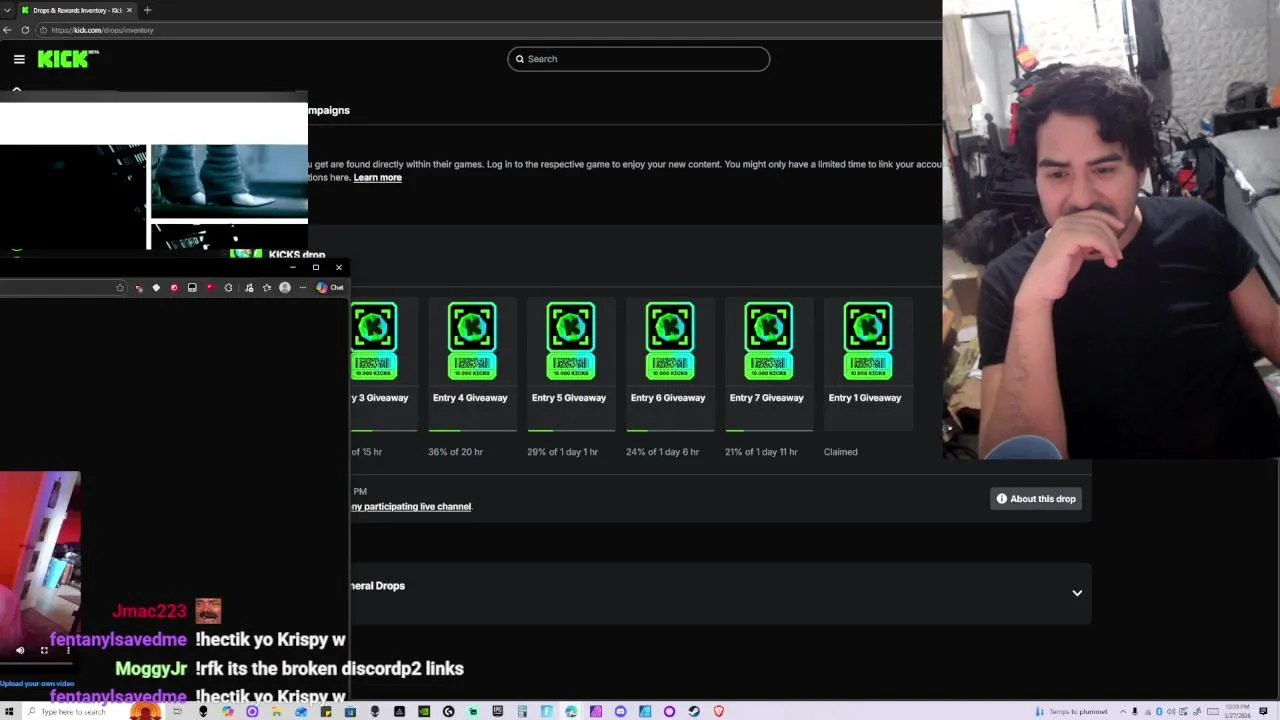1280x720 pixels.
Task: Click the '36% of 20 hr' text
Action: pos(455,452)
